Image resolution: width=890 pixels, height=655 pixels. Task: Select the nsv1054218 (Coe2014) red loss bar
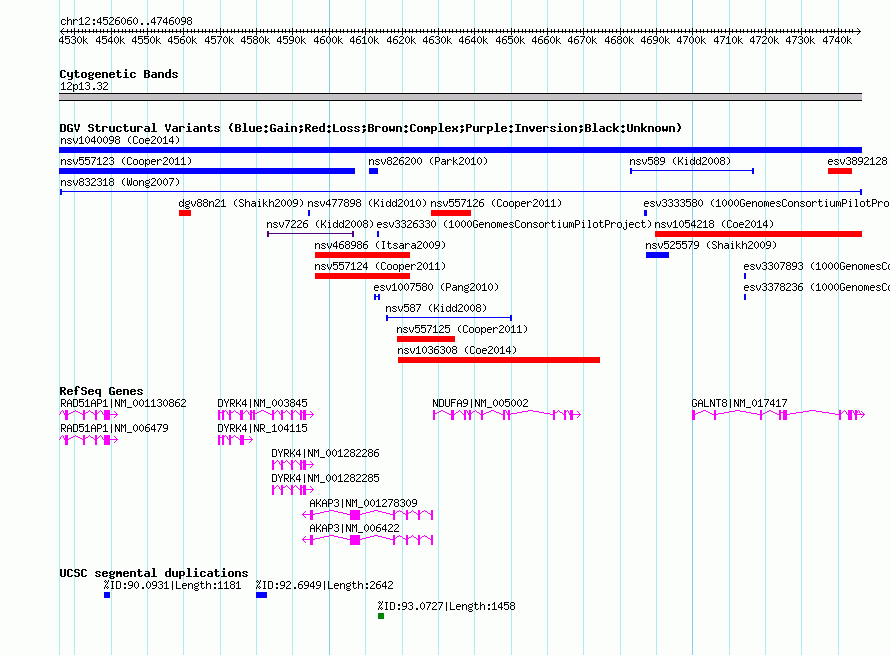pyautogui.click(x=758, y=234)
